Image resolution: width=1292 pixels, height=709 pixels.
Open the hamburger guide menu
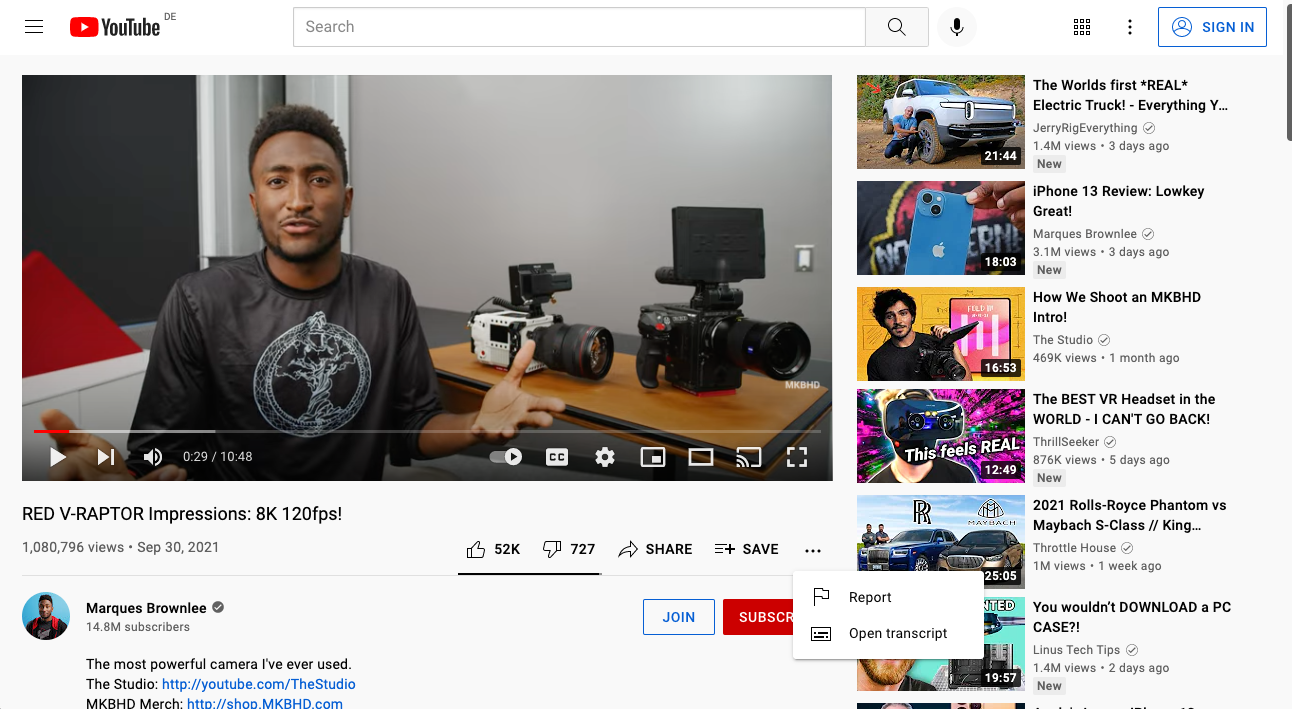click(x=34, y=27)
